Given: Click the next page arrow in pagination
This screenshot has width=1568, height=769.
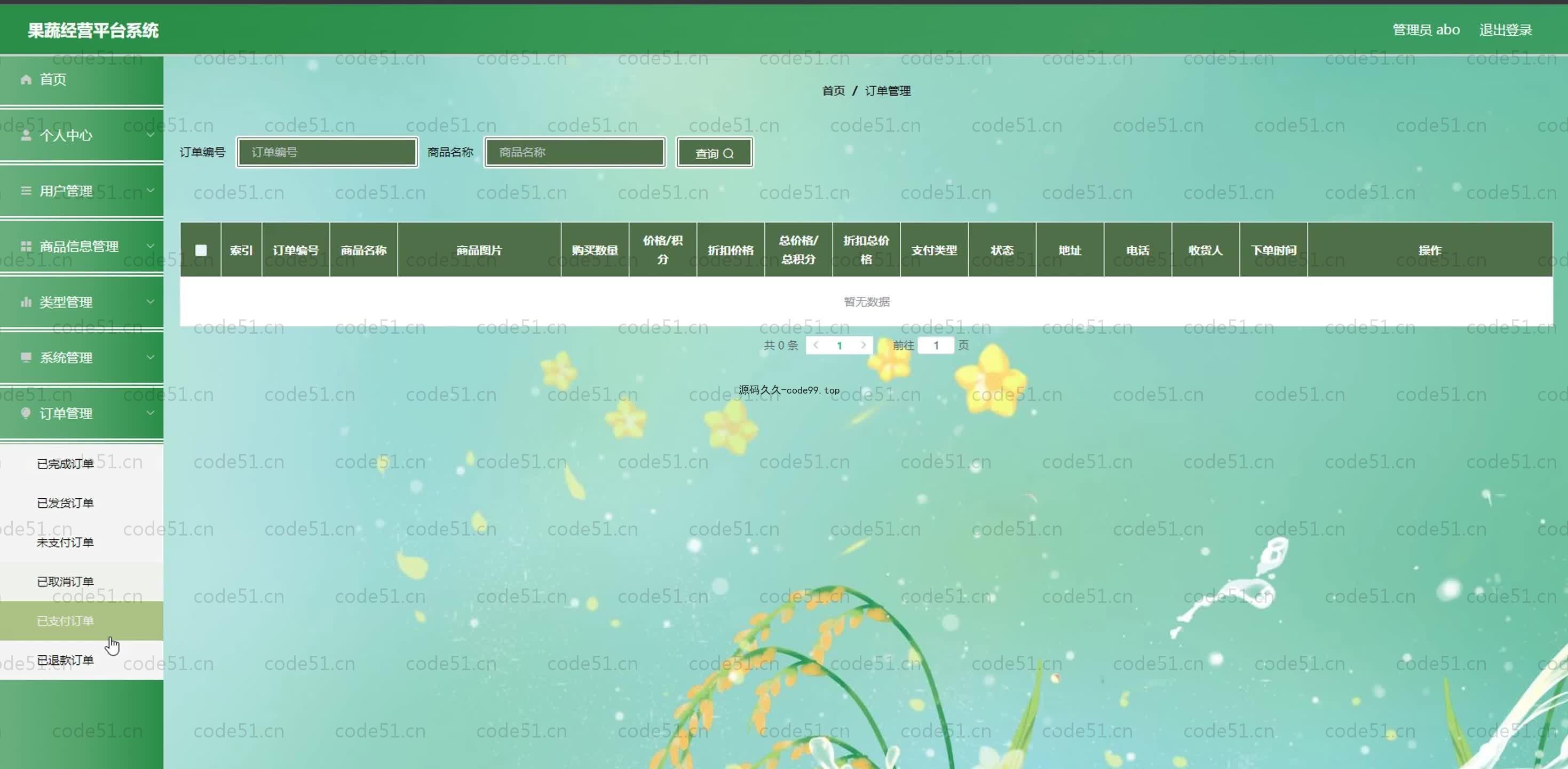Looking at the screenshot, I should (x=863, y=345).
